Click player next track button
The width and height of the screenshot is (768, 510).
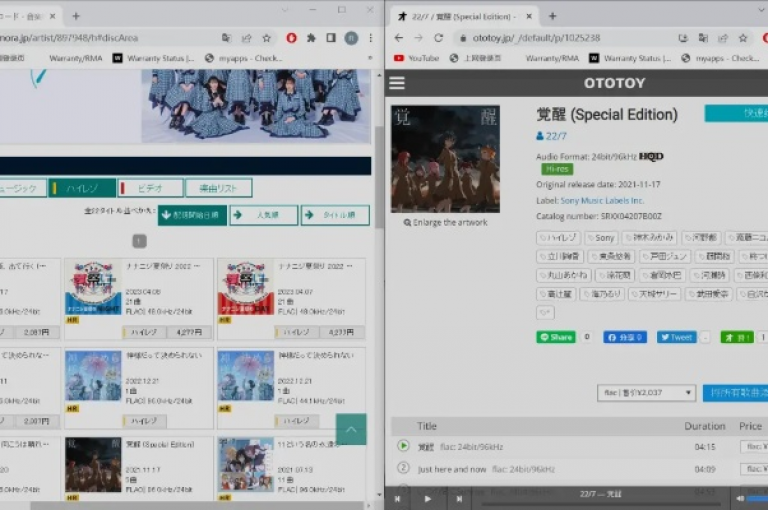(x=459, y=499)
